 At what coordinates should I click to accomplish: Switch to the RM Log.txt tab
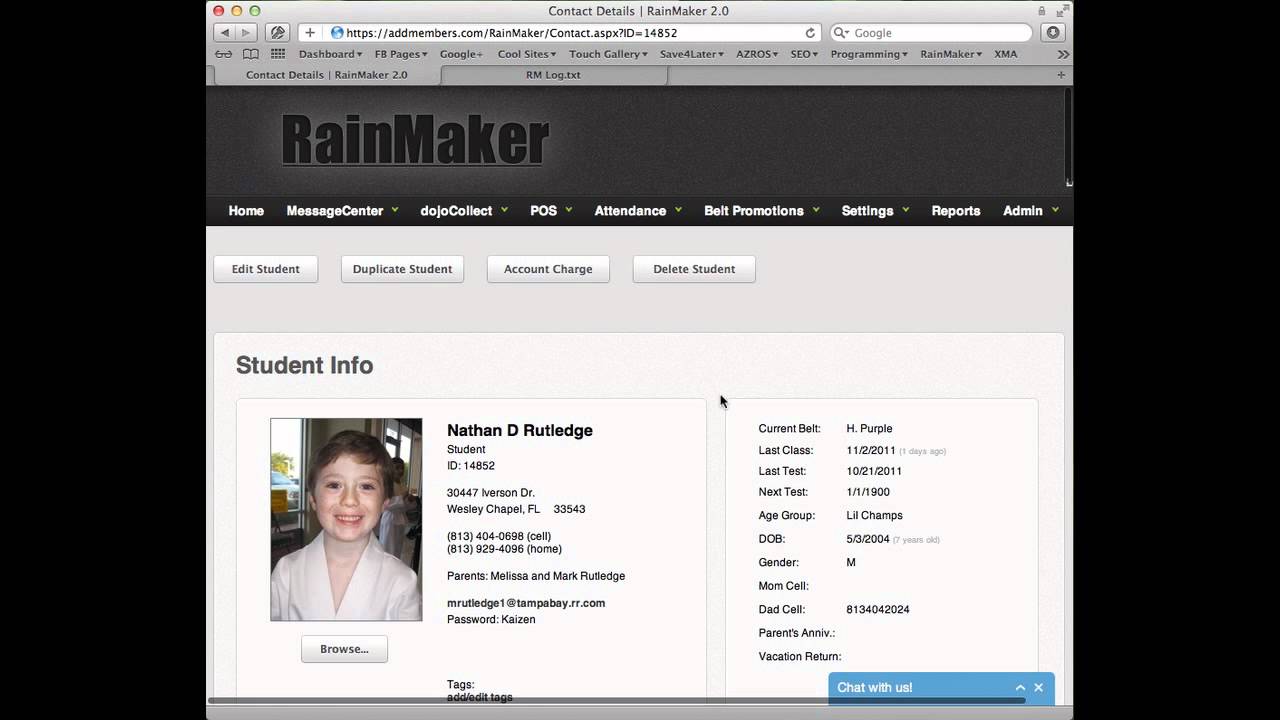[553, 75]
